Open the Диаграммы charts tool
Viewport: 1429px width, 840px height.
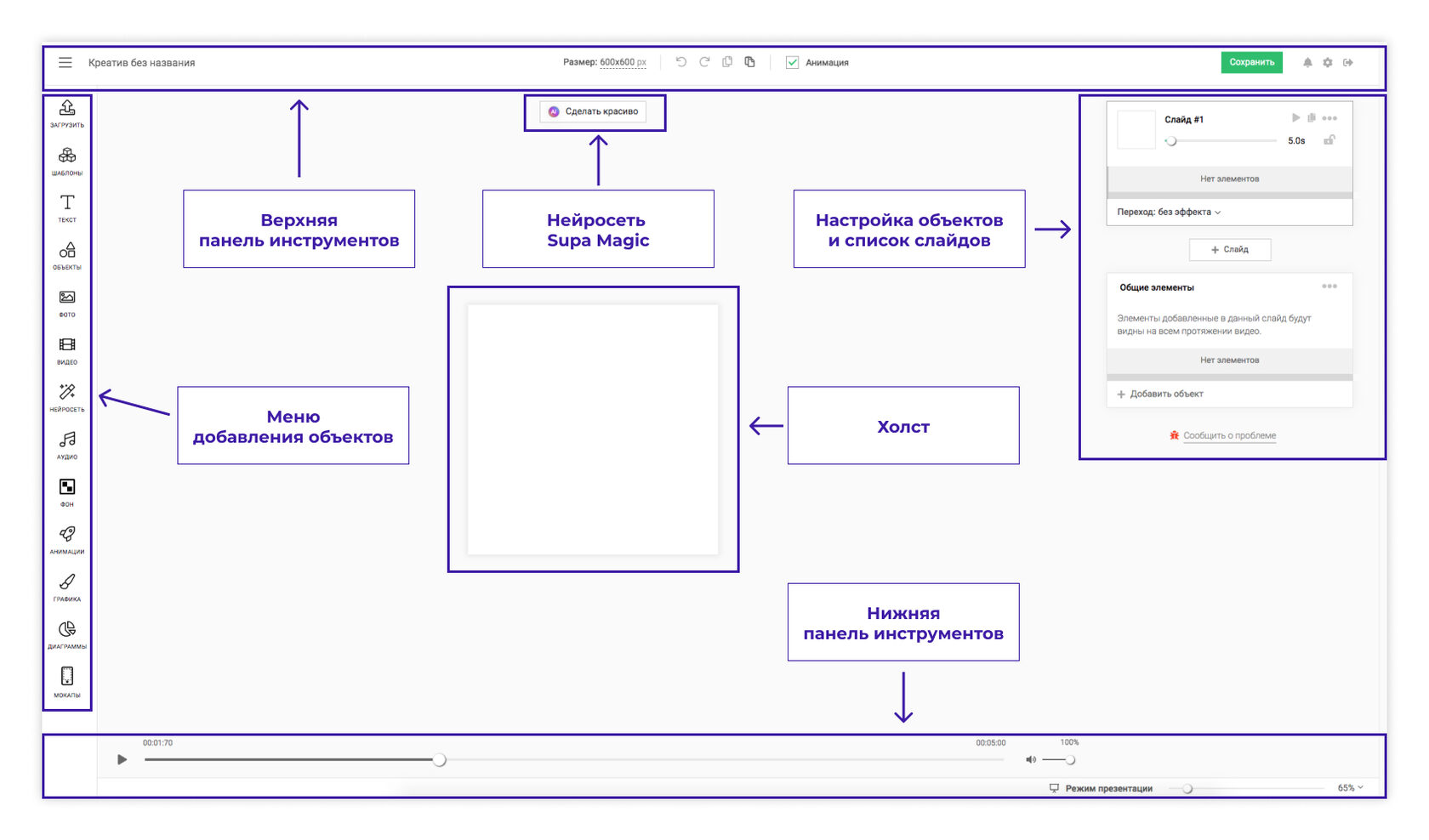pyautogui.click(x=67, y=634)
